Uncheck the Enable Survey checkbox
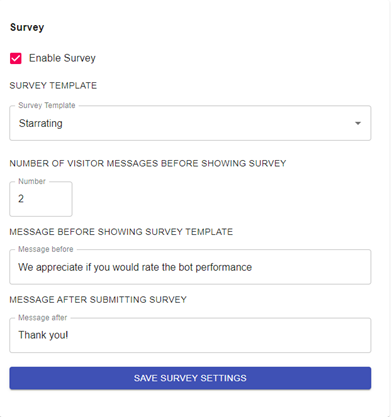392x417 pixels. 16,58
